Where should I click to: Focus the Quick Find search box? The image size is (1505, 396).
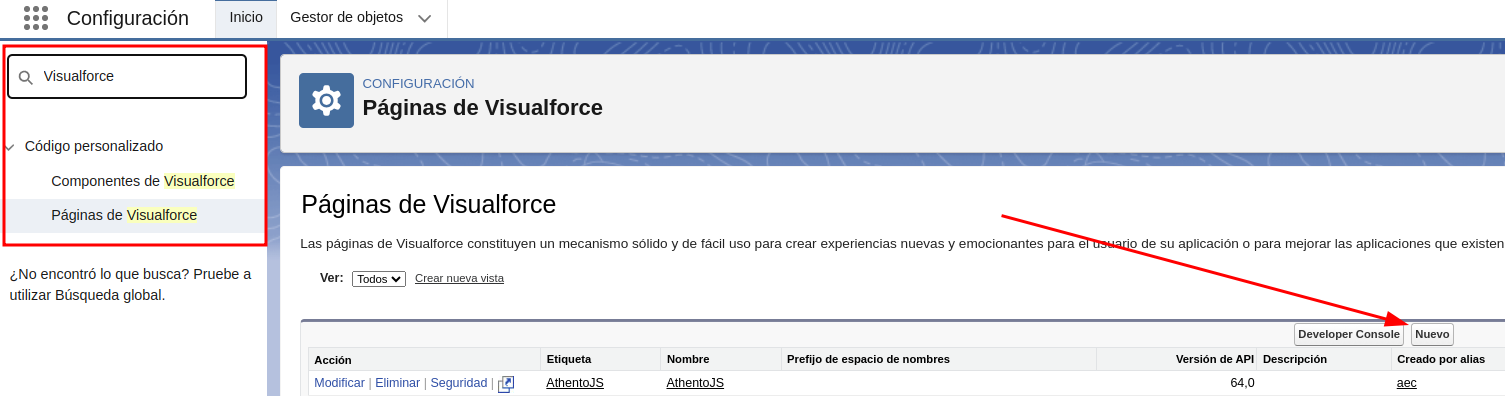click(127, 77)
